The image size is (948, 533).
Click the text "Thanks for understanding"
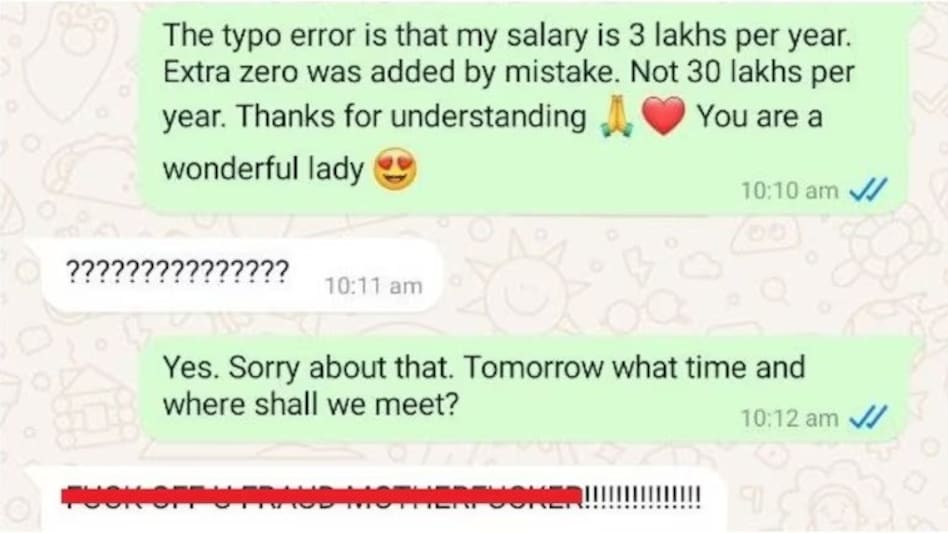[411, 116]
